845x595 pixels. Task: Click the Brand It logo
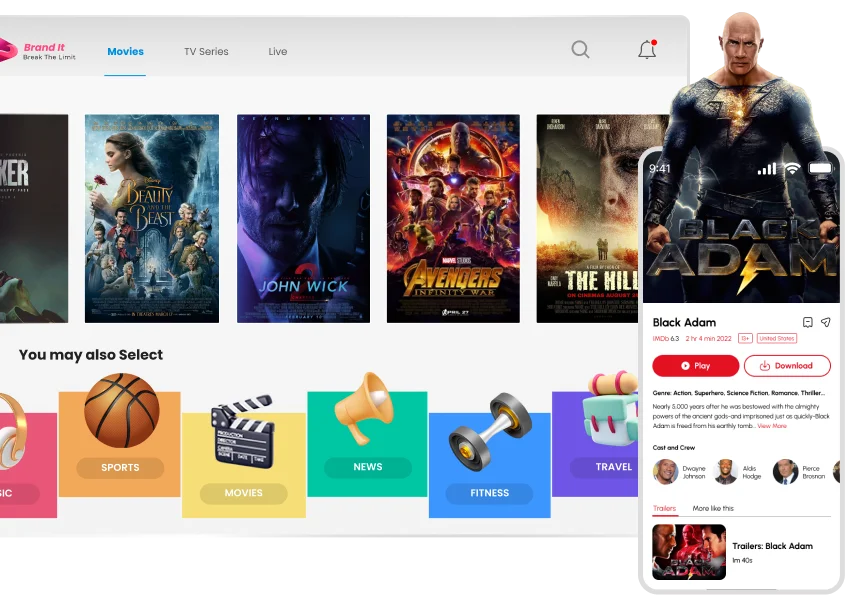(x=38, y=51)
